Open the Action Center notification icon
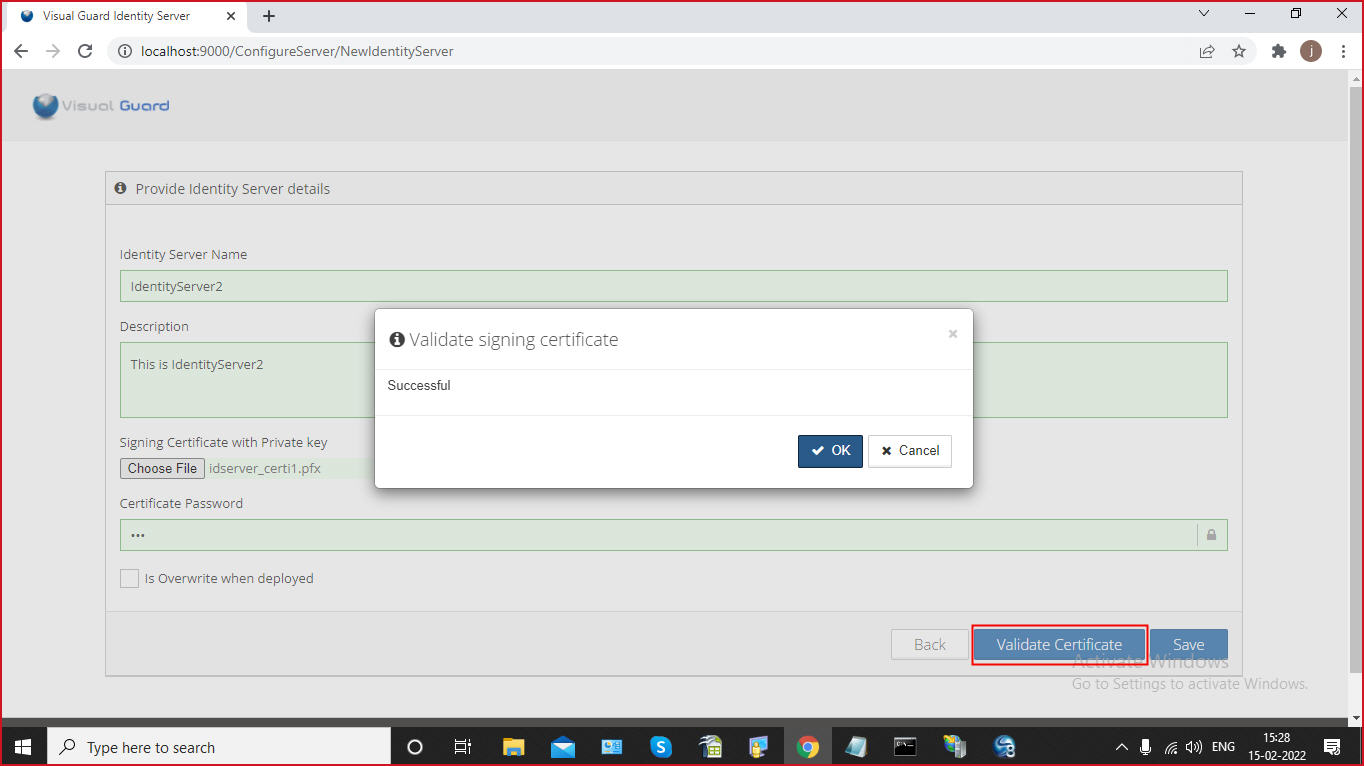 point(1331,746)
